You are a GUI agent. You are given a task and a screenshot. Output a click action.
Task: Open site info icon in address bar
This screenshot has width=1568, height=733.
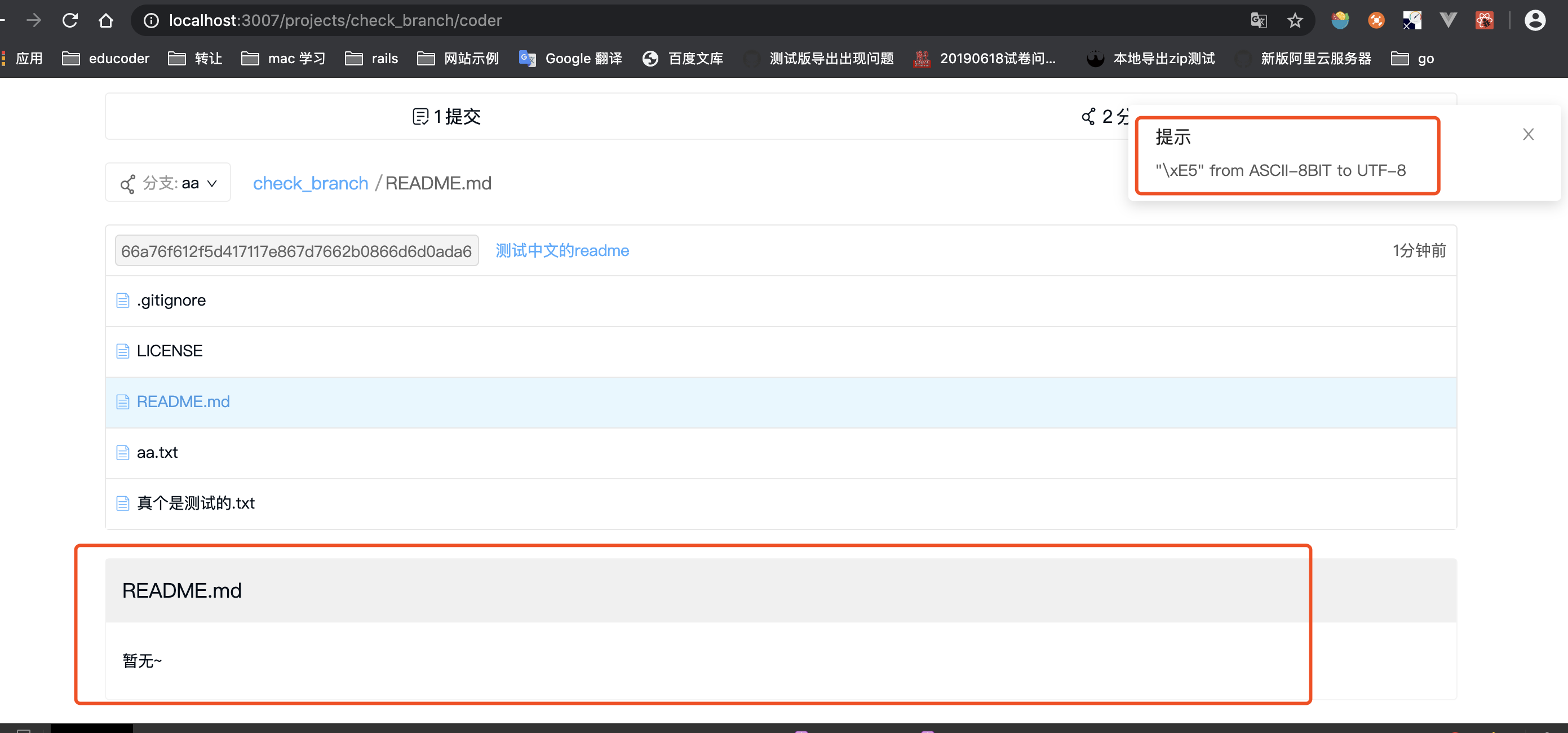pos(150,21)
